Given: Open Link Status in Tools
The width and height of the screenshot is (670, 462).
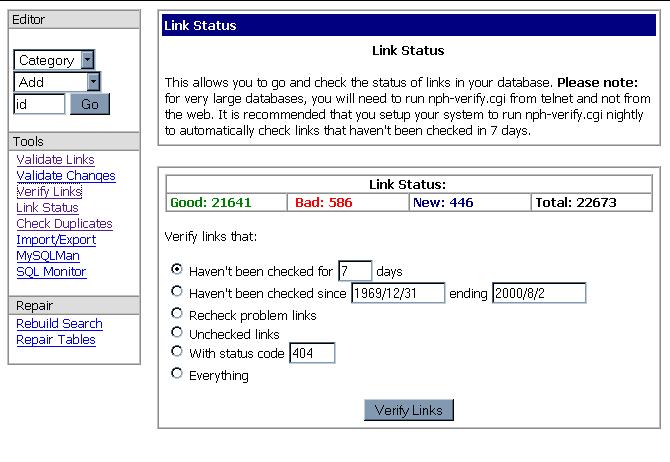Looking at the screenshot, I should point(47,208).
